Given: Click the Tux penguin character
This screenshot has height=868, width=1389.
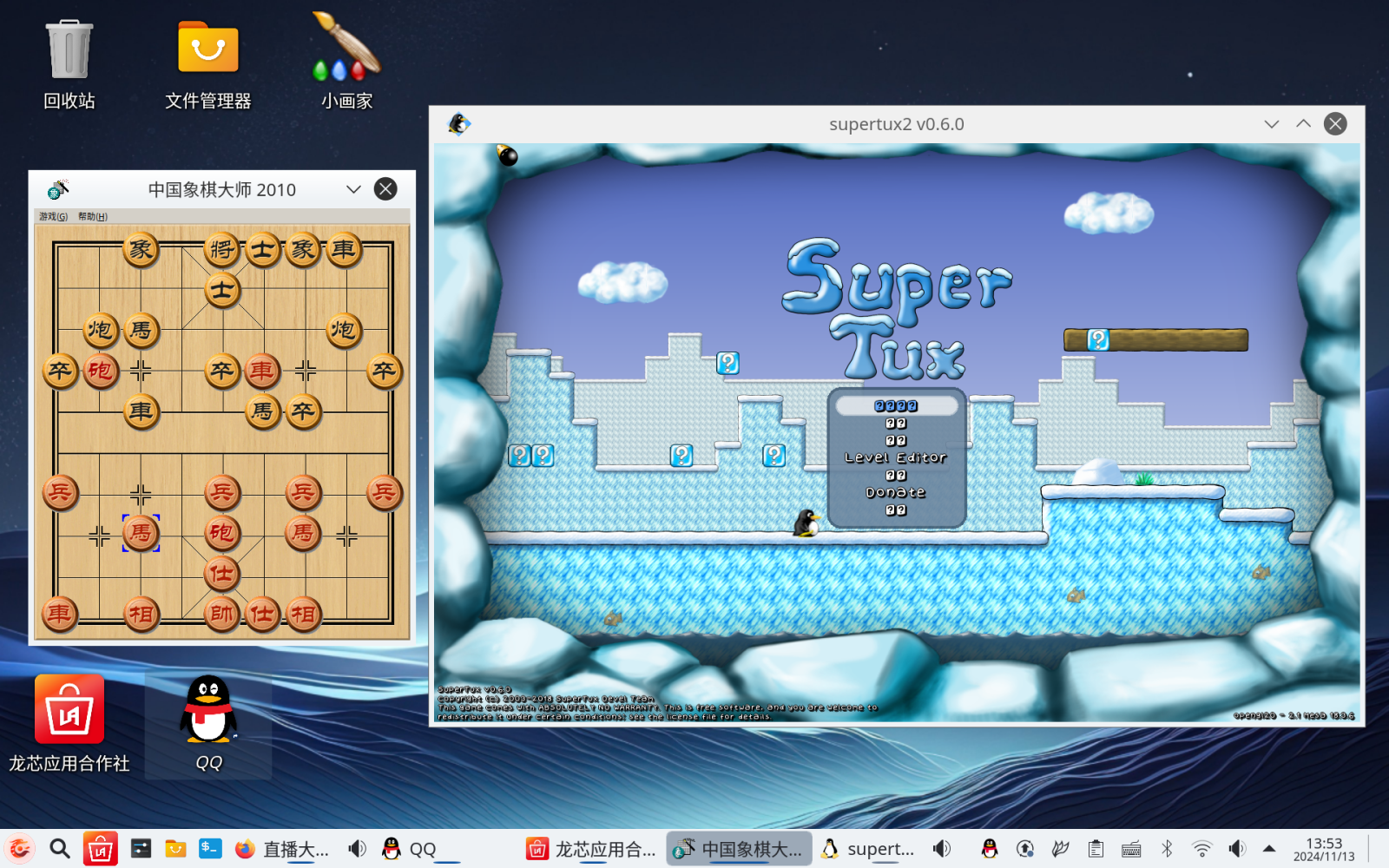Looking at the screenshot, I should coord(806,523).
